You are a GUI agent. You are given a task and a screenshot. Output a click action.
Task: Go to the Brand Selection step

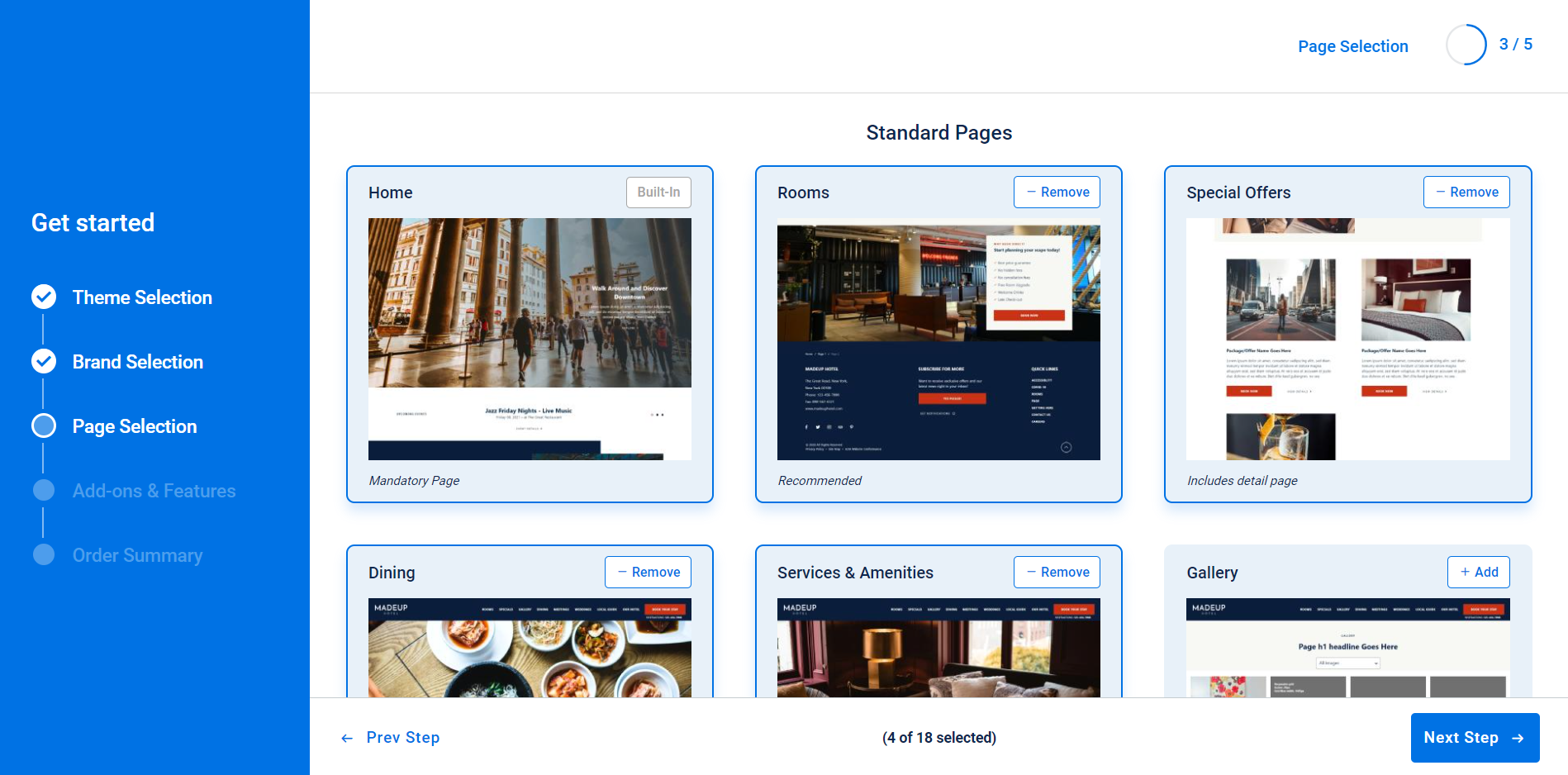(x=138, y=362)
